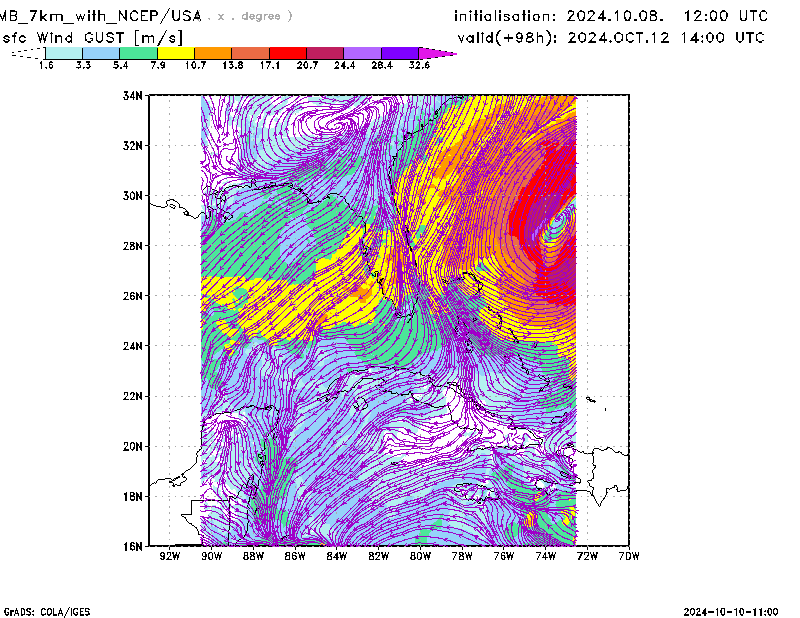Click the 92W longitude label
The height and width of the screenshot is (618, 800).
point(170,556)
